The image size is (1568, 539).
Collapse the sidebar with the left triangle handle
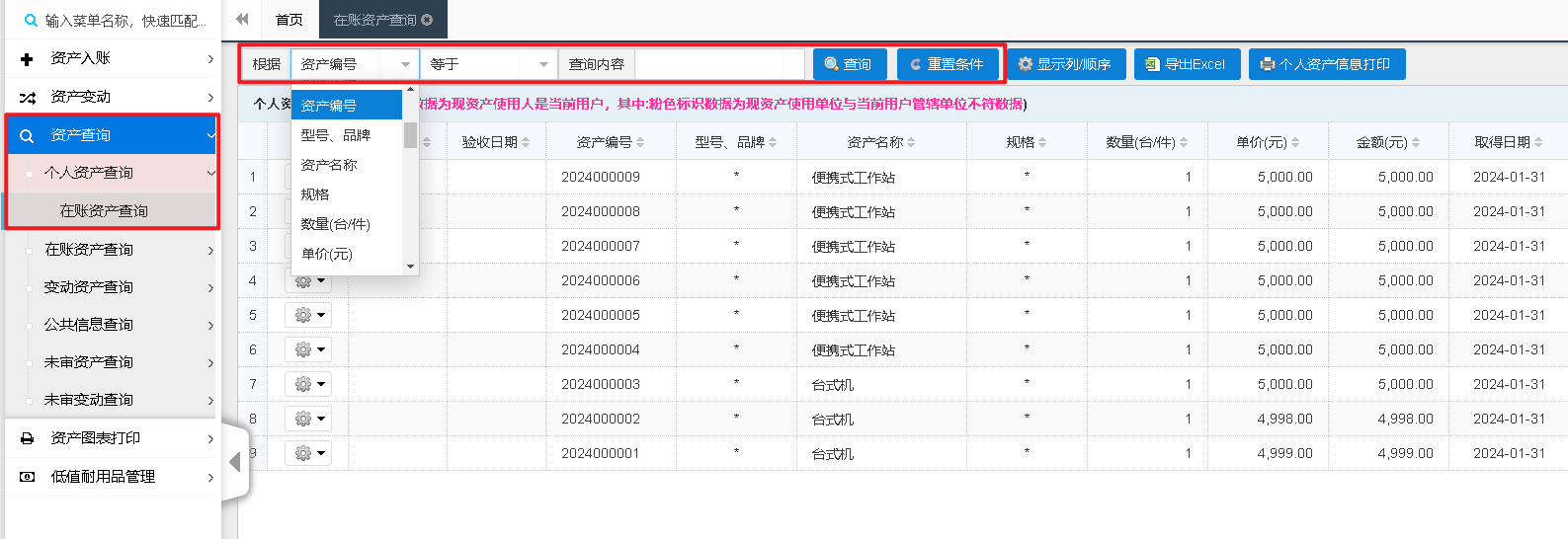click(x=235, y=462)
